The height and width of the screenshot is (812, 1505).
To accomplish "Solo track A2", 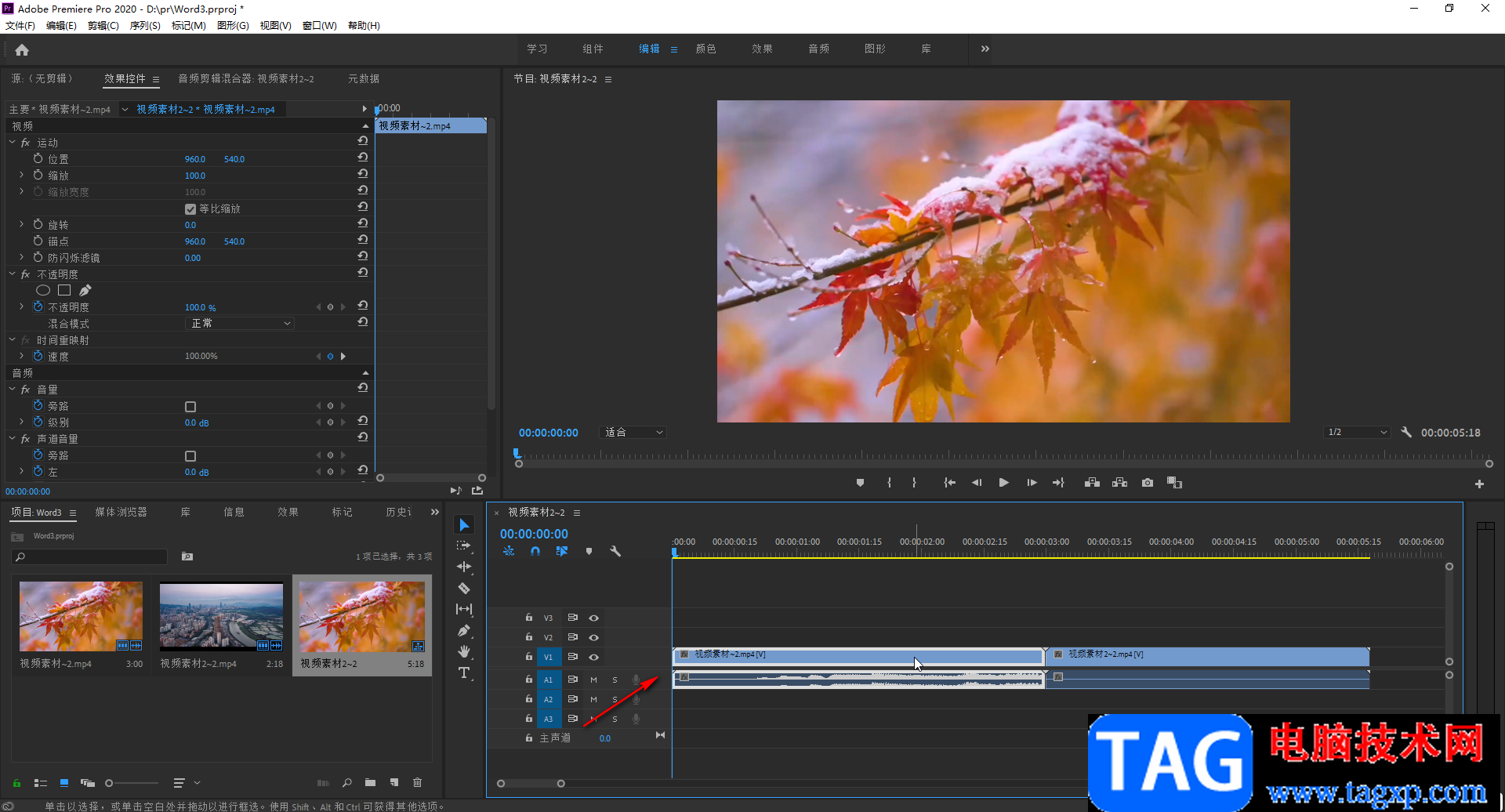I will [x=615, y=699].
